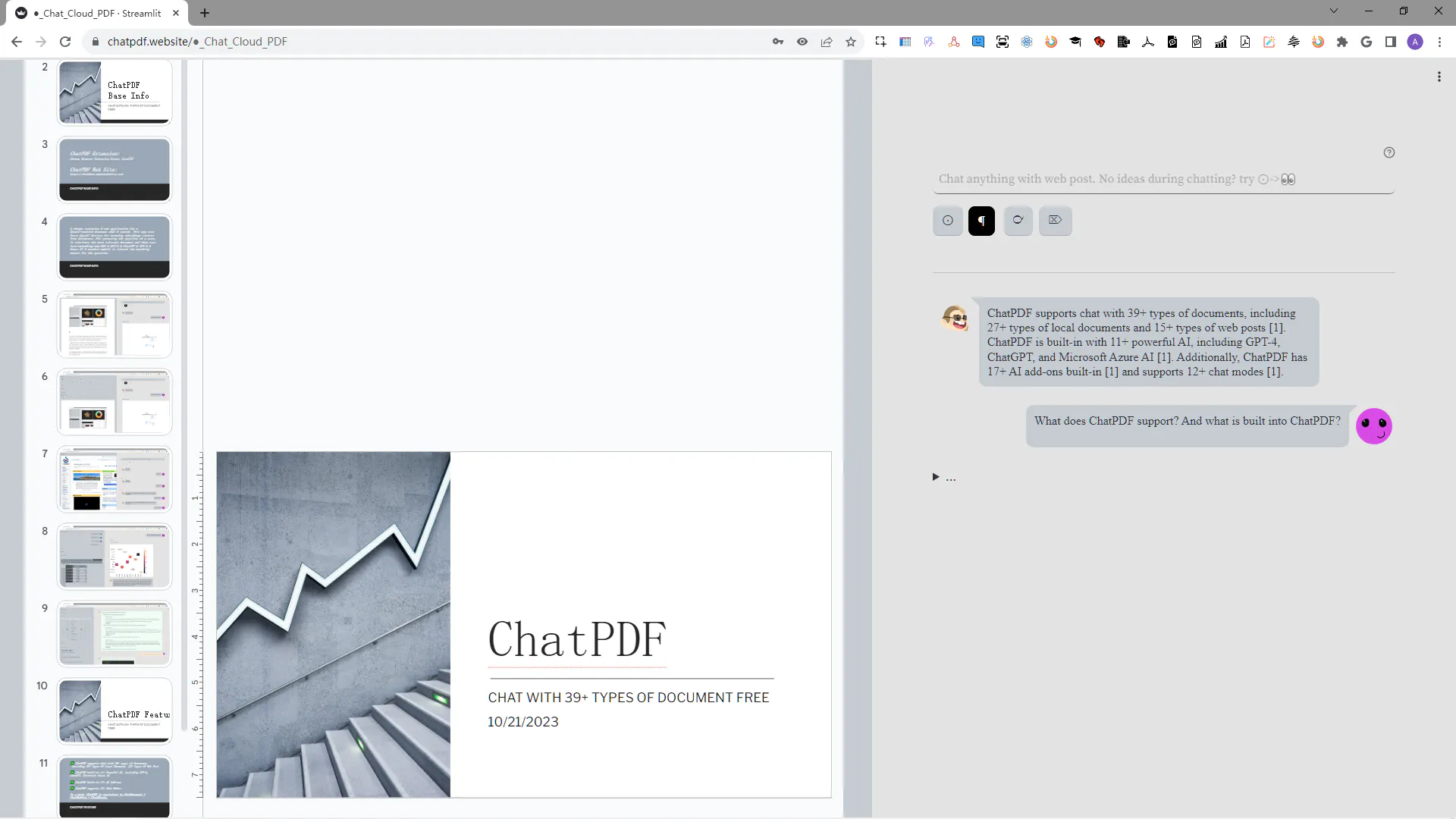
Task: Select the 'Chat_Cloud_PDF · Streamlit' tab
Action: (99, 13)
